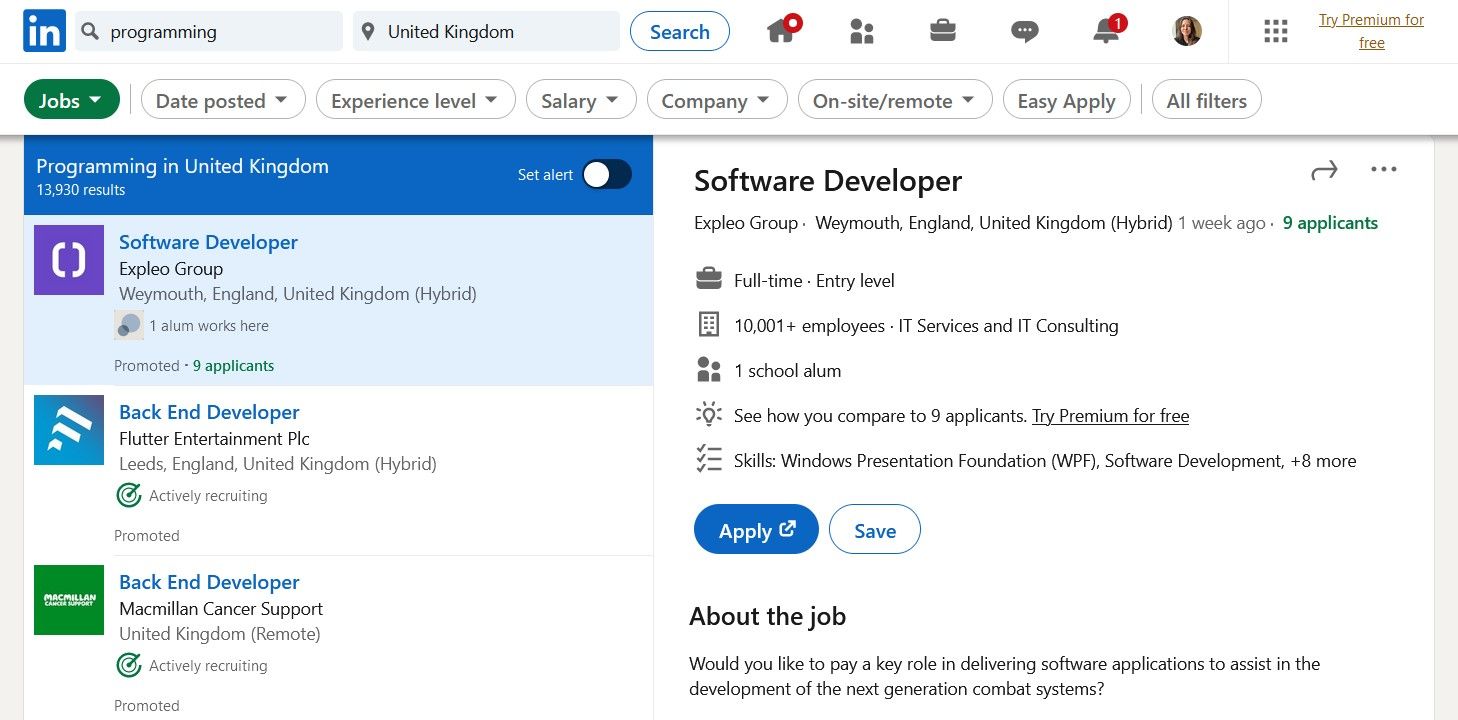Enable the Set alert toggle
This screenshot has height=720, width=1458.
click(606, 173)
